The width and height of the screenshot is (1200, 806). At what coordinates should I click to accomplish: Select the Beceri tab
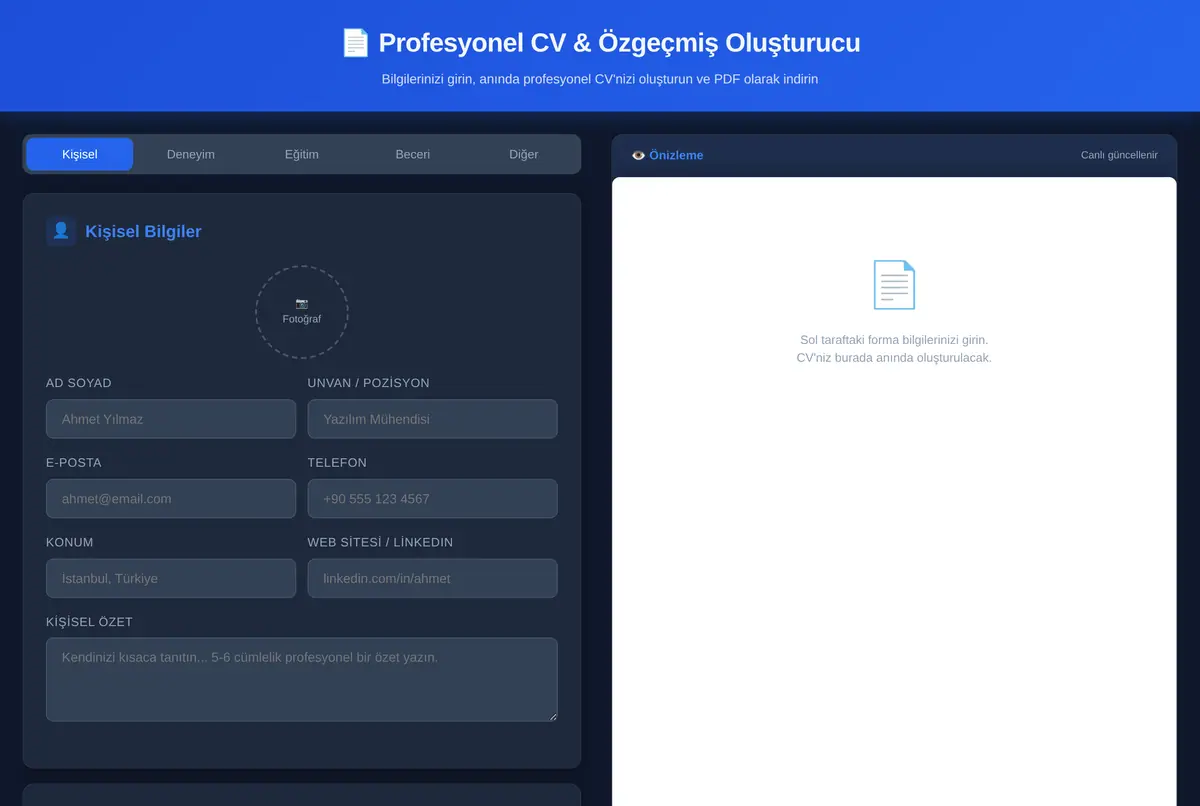click(413, 154)
